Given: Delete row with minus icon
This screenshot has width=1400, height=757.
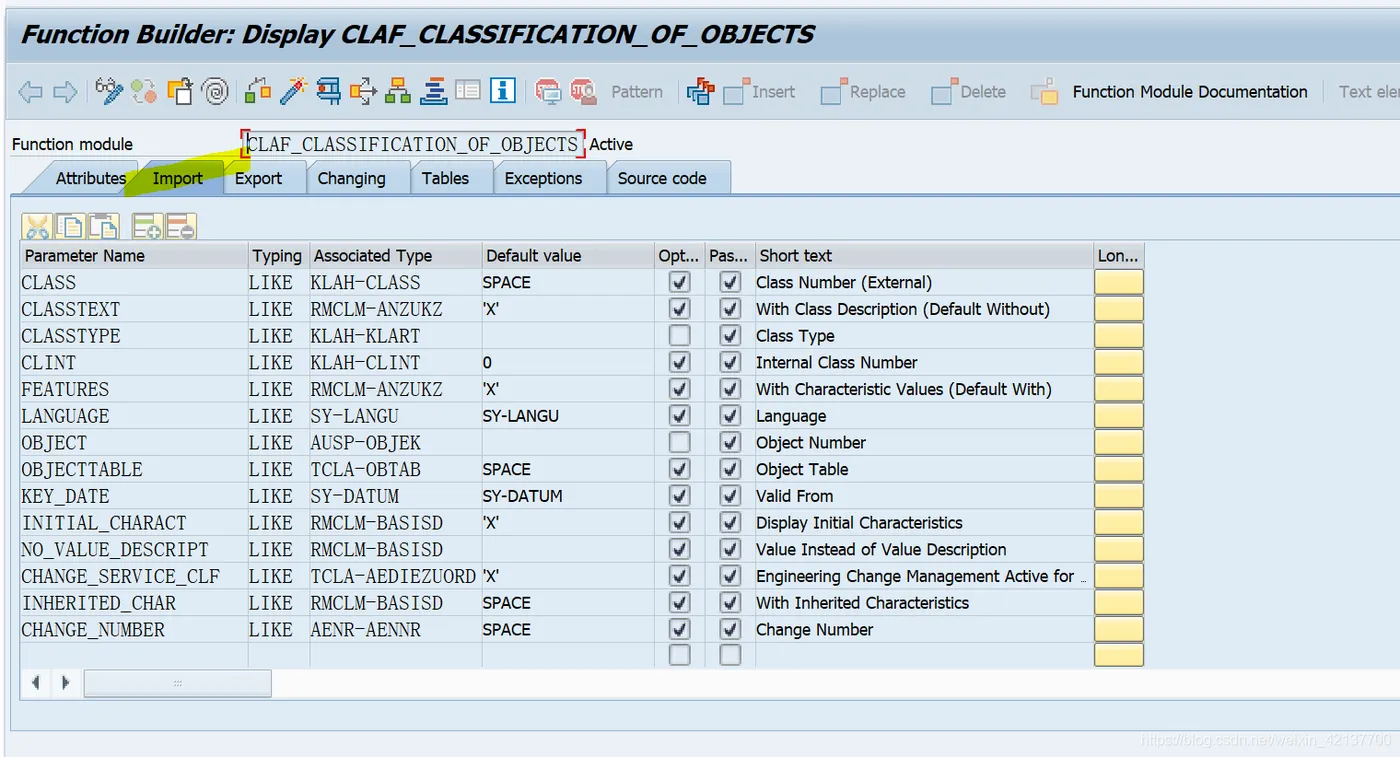Looking at the screenshot, I should [x=181, y=227].
